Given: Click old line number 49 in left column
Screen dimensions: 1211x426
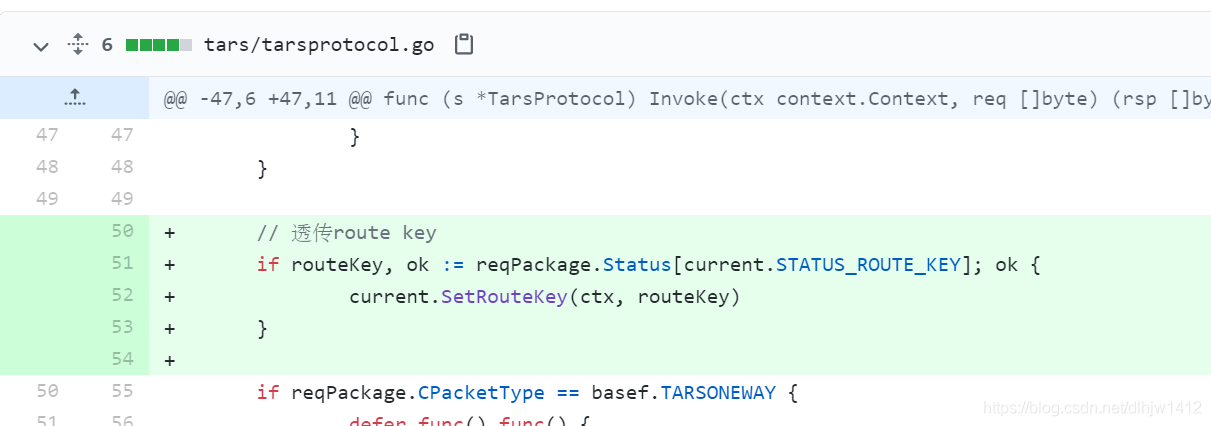Looking at the screenshot, I should (x=47, y=199).
